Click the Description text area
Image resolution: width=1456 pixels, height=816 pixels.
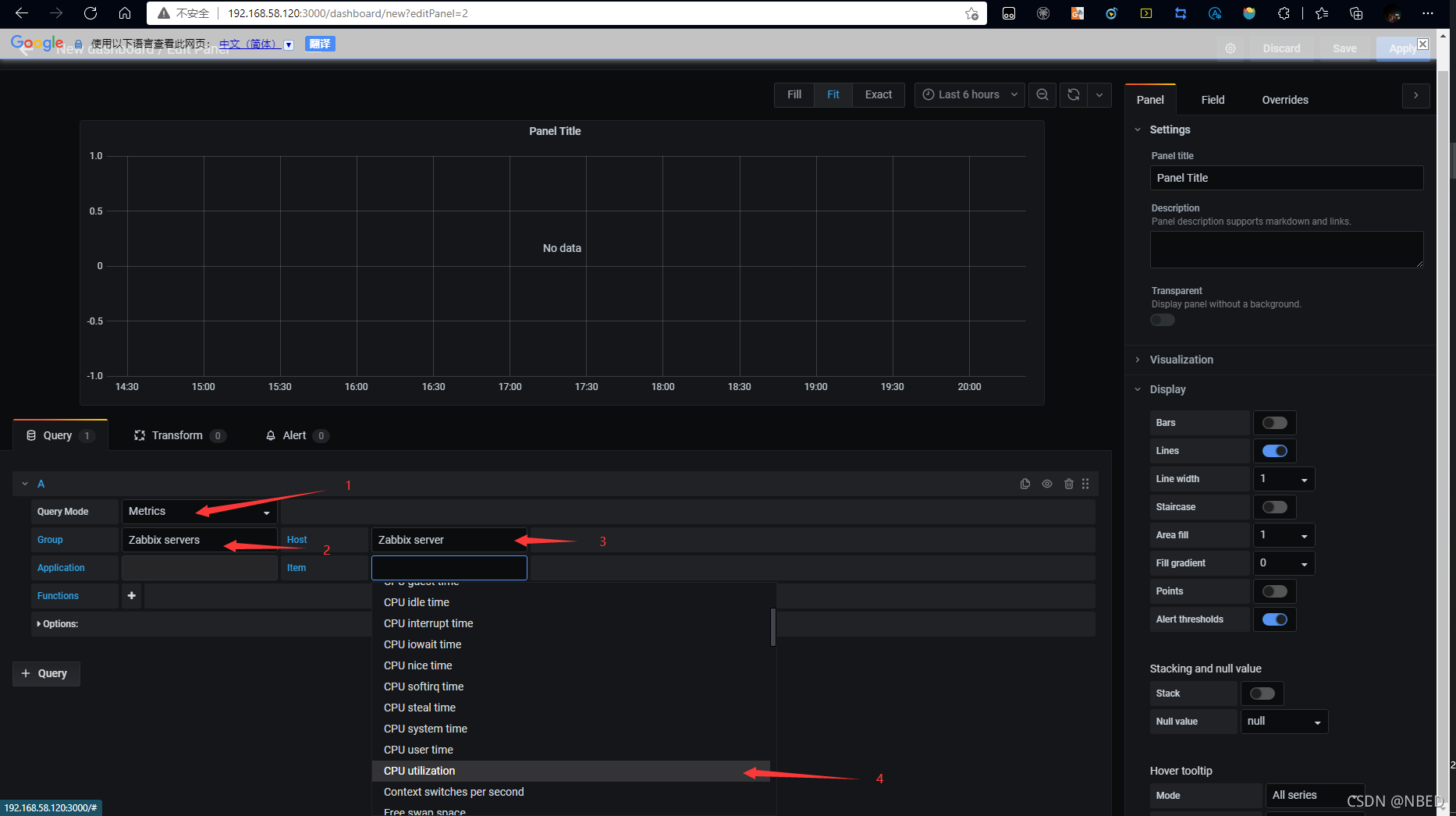(x=1287, y=250)
